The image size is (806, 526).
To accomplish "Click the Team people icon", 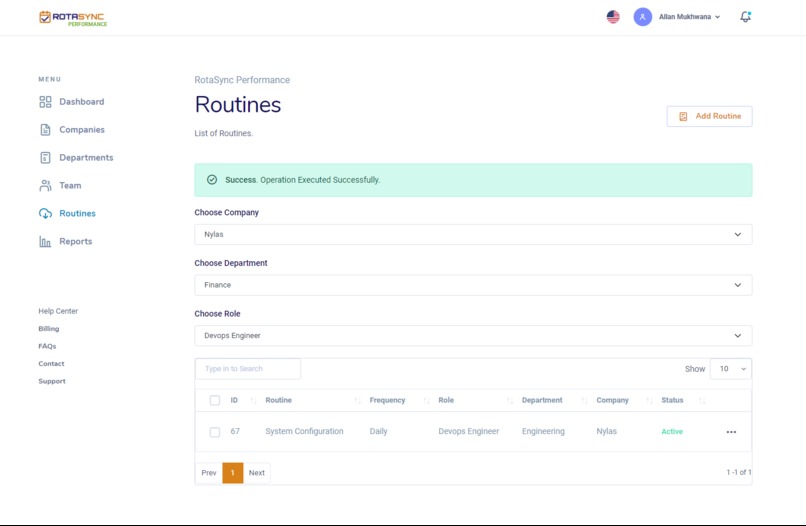I will [x=45, y=185].
